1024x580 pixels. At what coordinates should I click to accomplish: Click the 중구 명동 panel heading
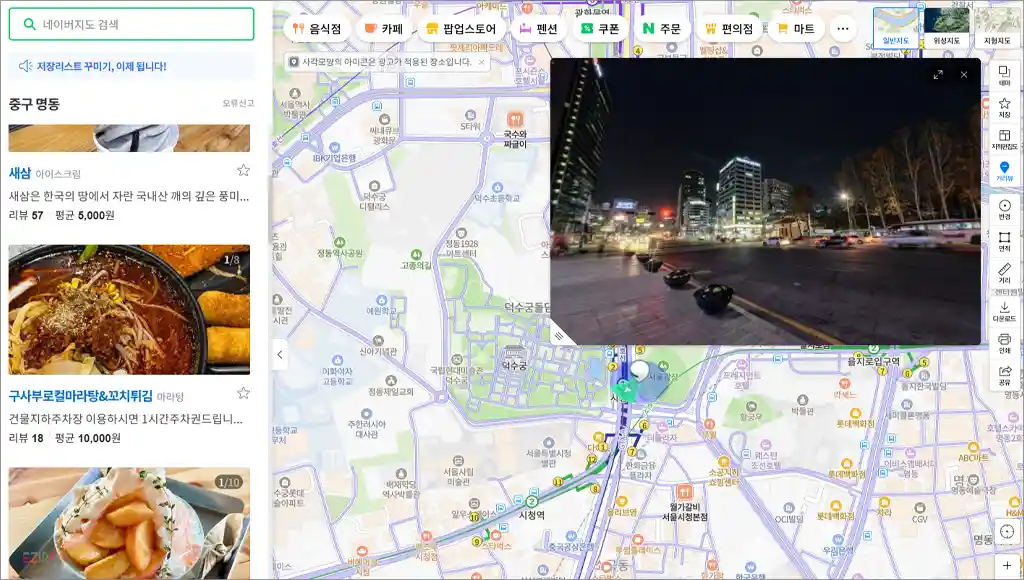pyautogui.click(x=34, y=104)
